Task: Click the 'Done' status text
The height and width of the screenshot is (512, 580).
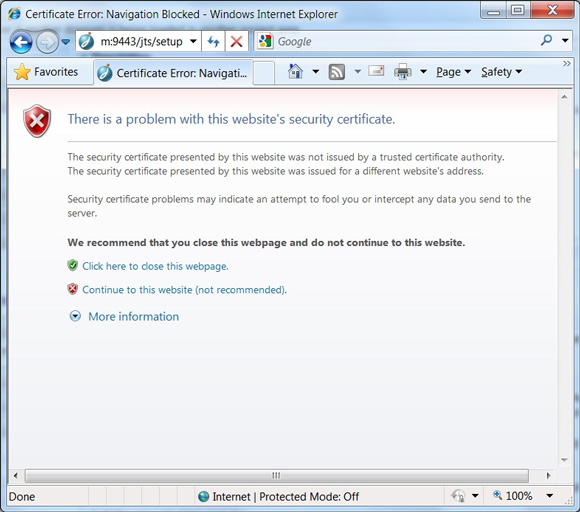Action: pyautogui.click(x=22, y=496)
